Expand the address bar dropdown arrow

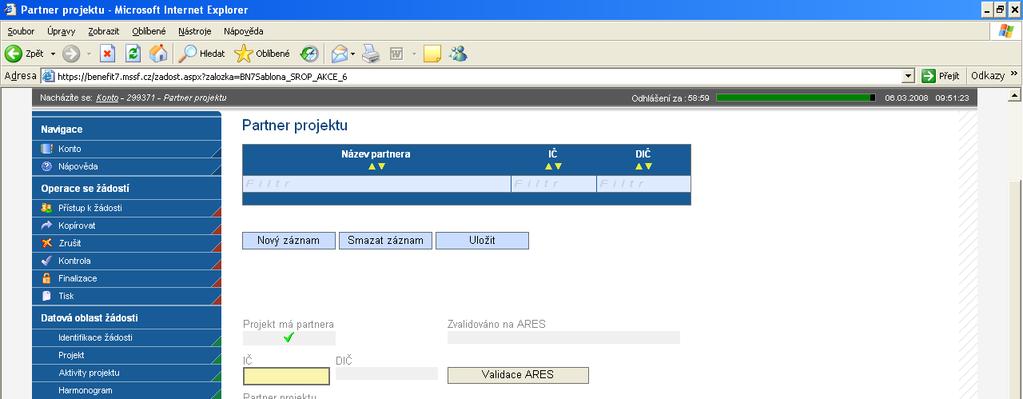coord(909,76)
